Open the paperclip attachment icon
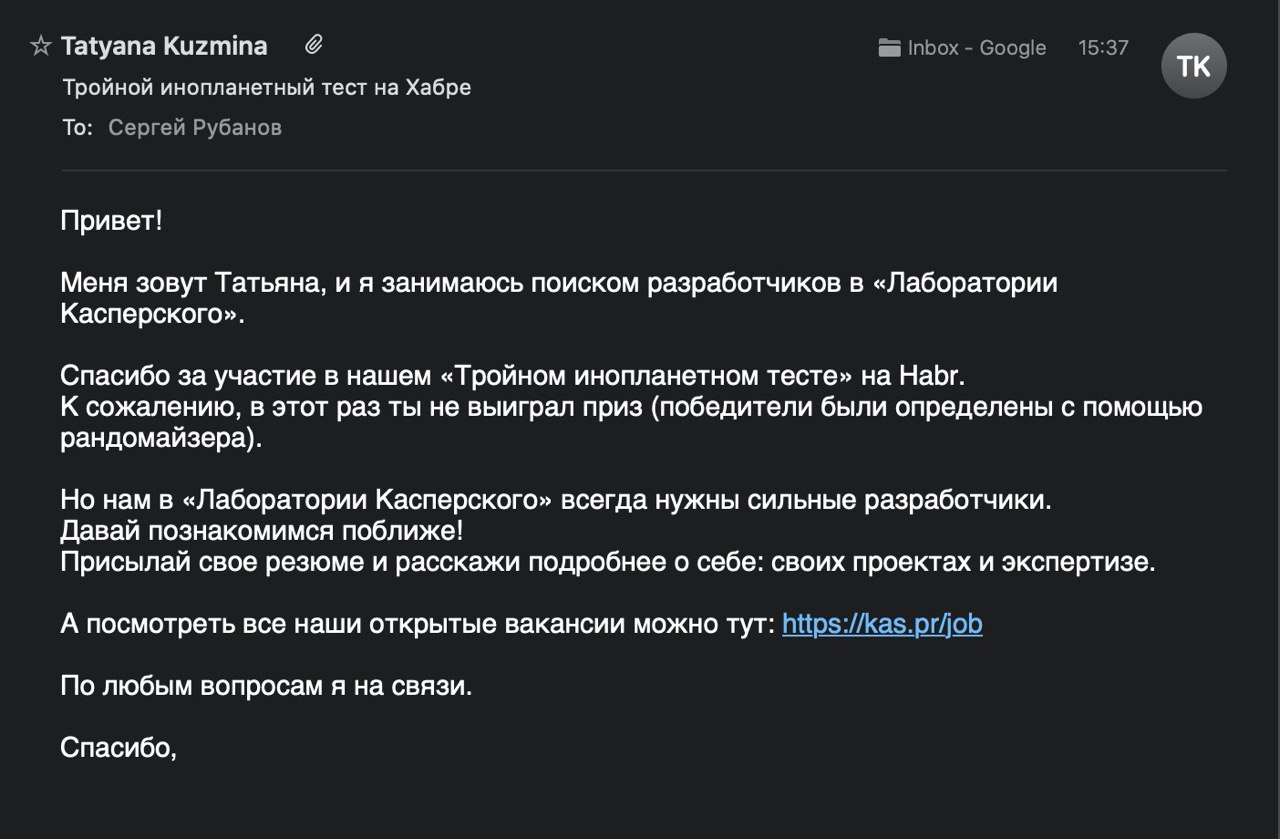Screen dimensions: 1280x839 coord(314,45)
